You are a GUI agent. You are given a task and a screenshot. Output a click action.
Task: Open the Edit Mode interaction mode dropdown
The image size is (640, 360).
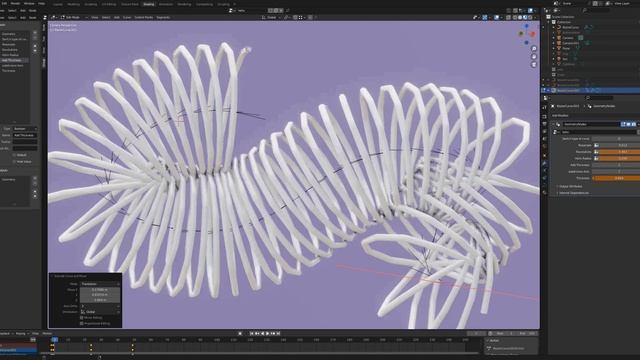[x=74, y=18]
